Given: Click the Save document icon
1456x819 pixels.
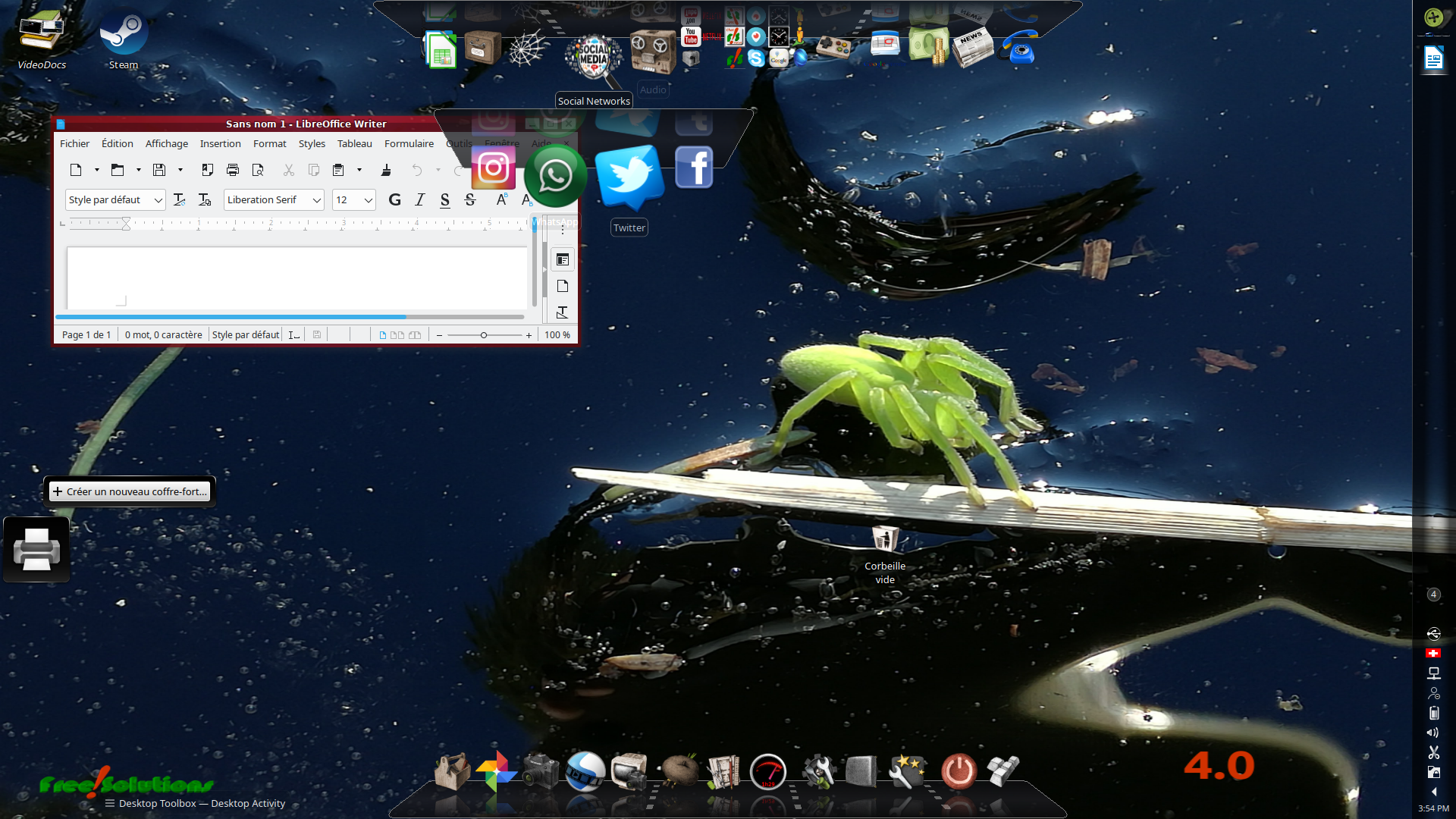Looking at the screenshot, I should (x=159, y=170).
